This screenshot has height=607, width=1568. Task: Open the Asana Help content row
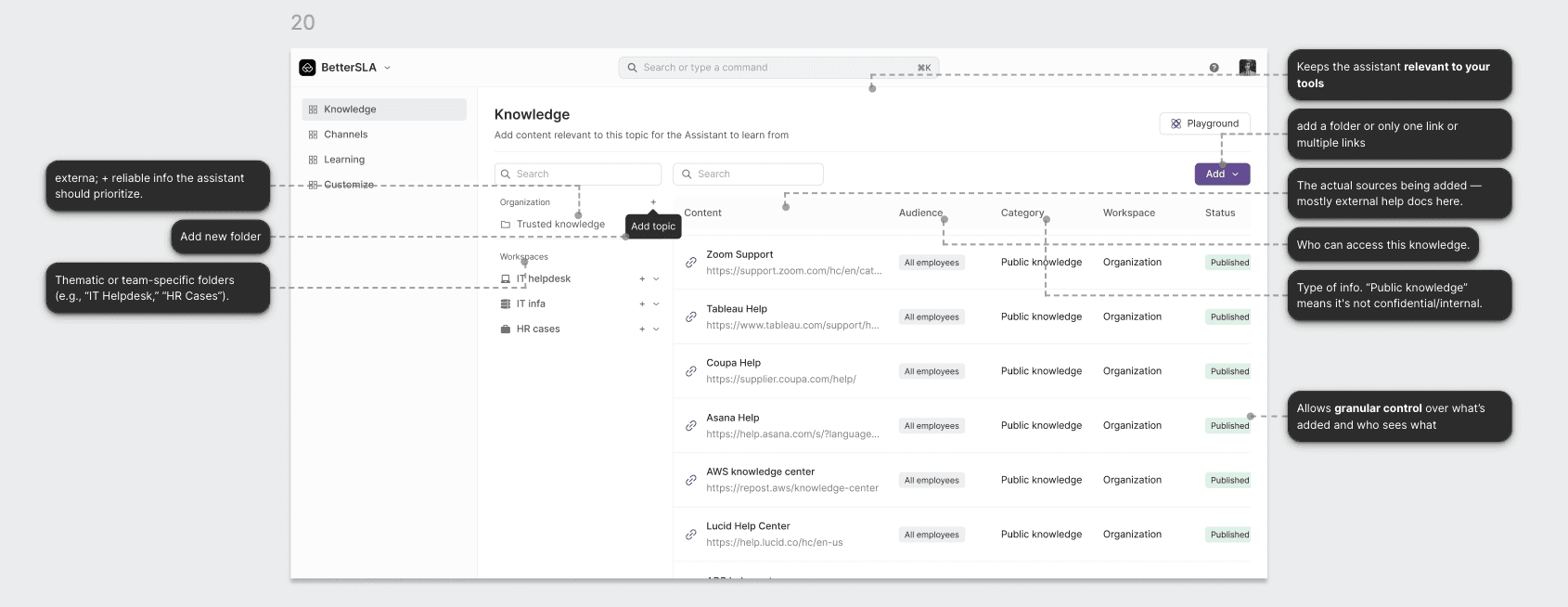pyautogui.click(x=962, y=426)
